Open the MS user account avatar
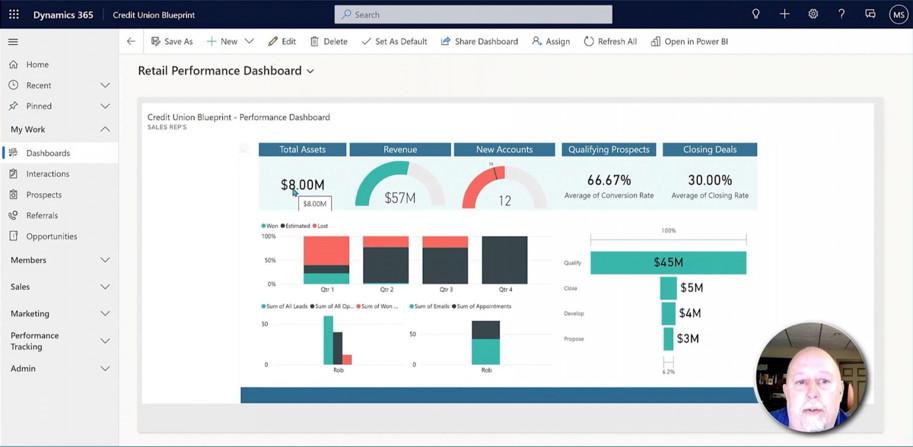The image size is (913, 447). pos(898,15)
